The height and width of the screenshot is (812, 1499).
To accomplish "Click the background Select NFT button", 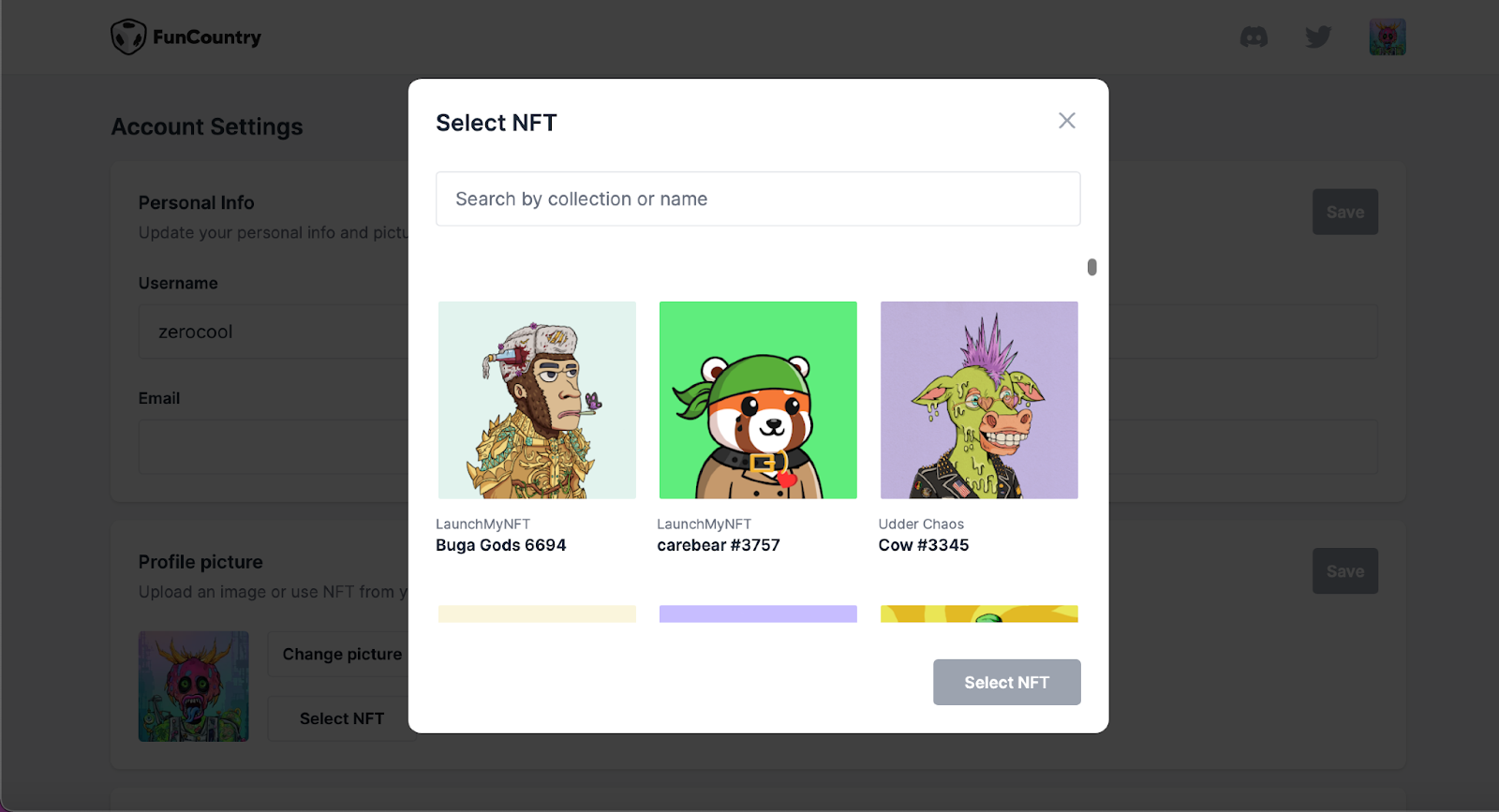I will [x=342, y=719].
